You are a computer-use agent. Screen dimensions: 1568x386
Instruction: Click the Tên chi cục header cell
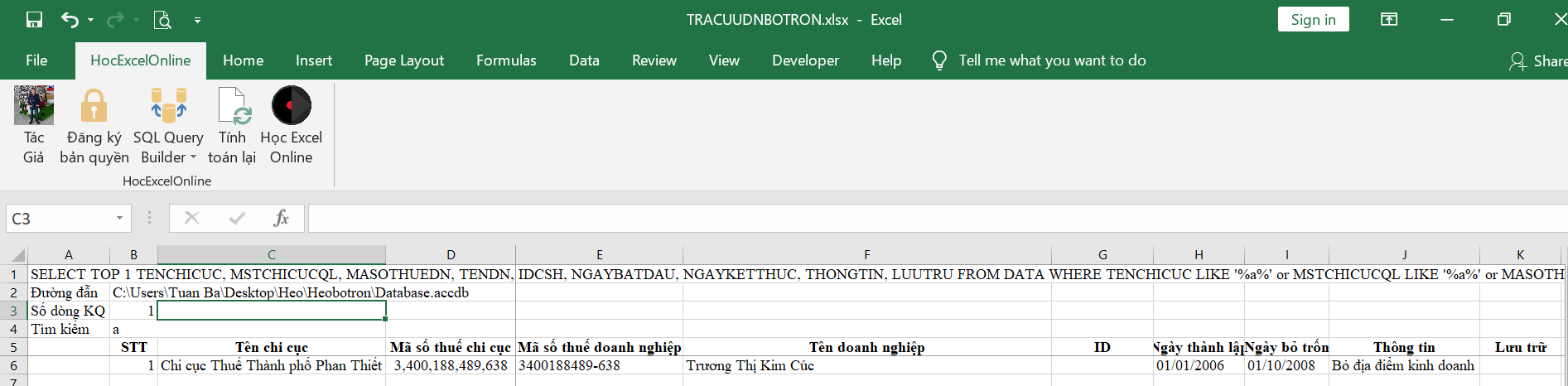click(272, 347)
